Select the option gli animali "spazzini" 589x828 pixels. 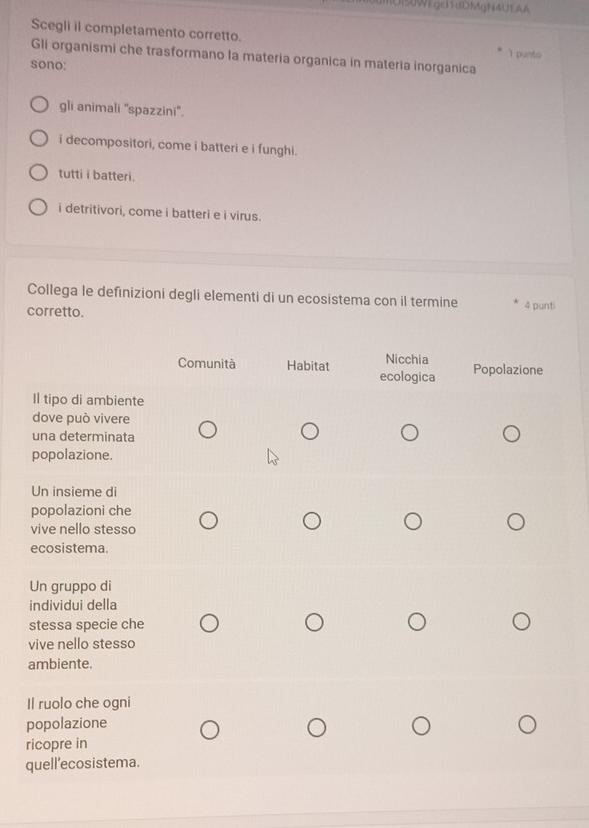point(38,105)
